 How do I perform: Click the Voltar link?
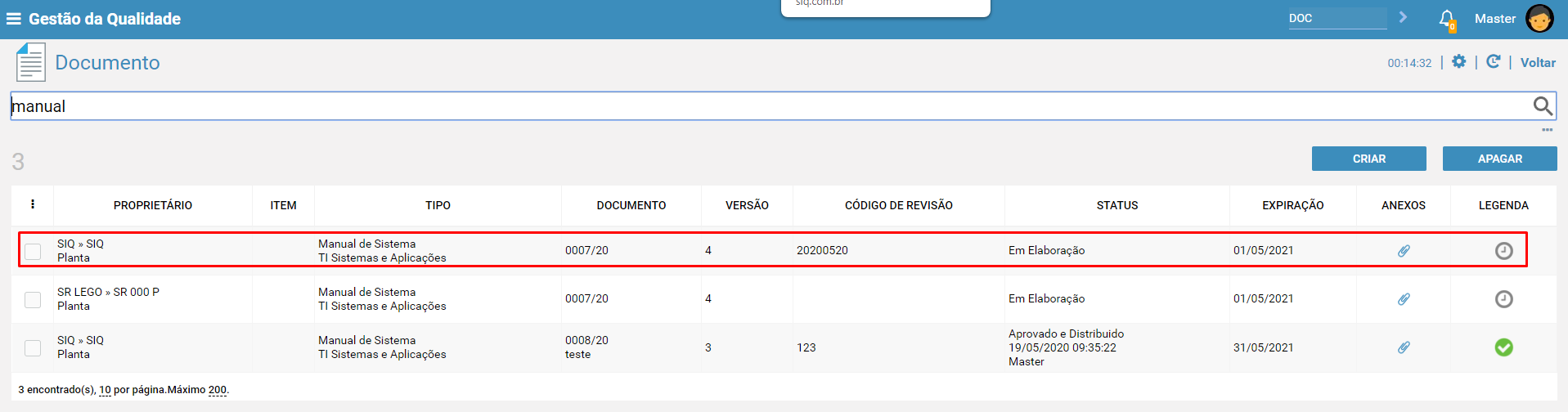(x=1538, y=62)
